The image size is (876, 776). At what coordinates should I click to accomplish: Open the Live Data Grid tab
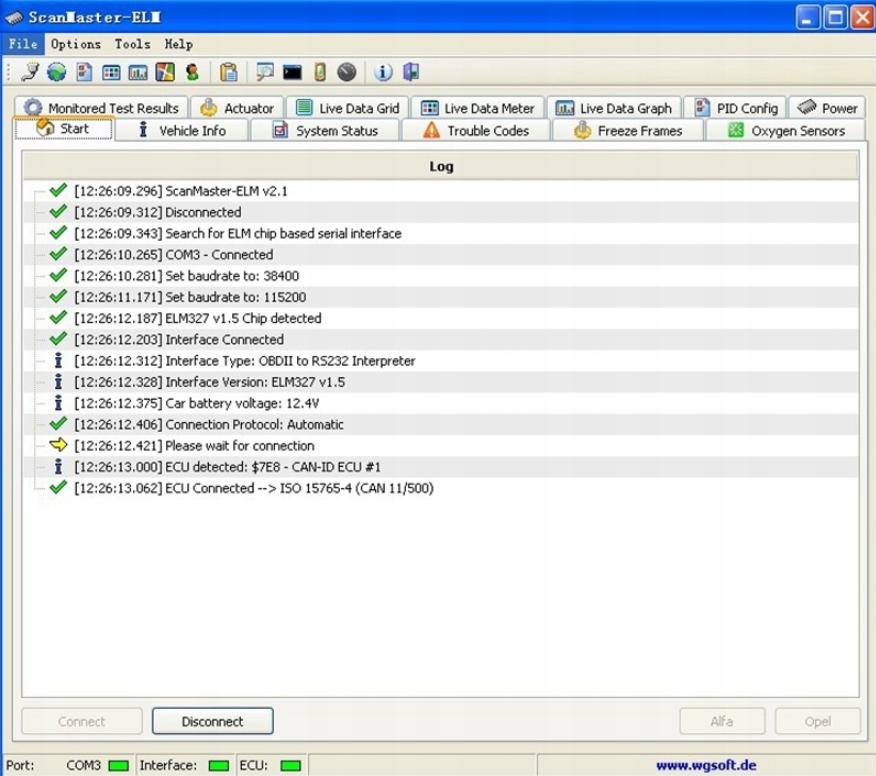[x=347, y=108]
